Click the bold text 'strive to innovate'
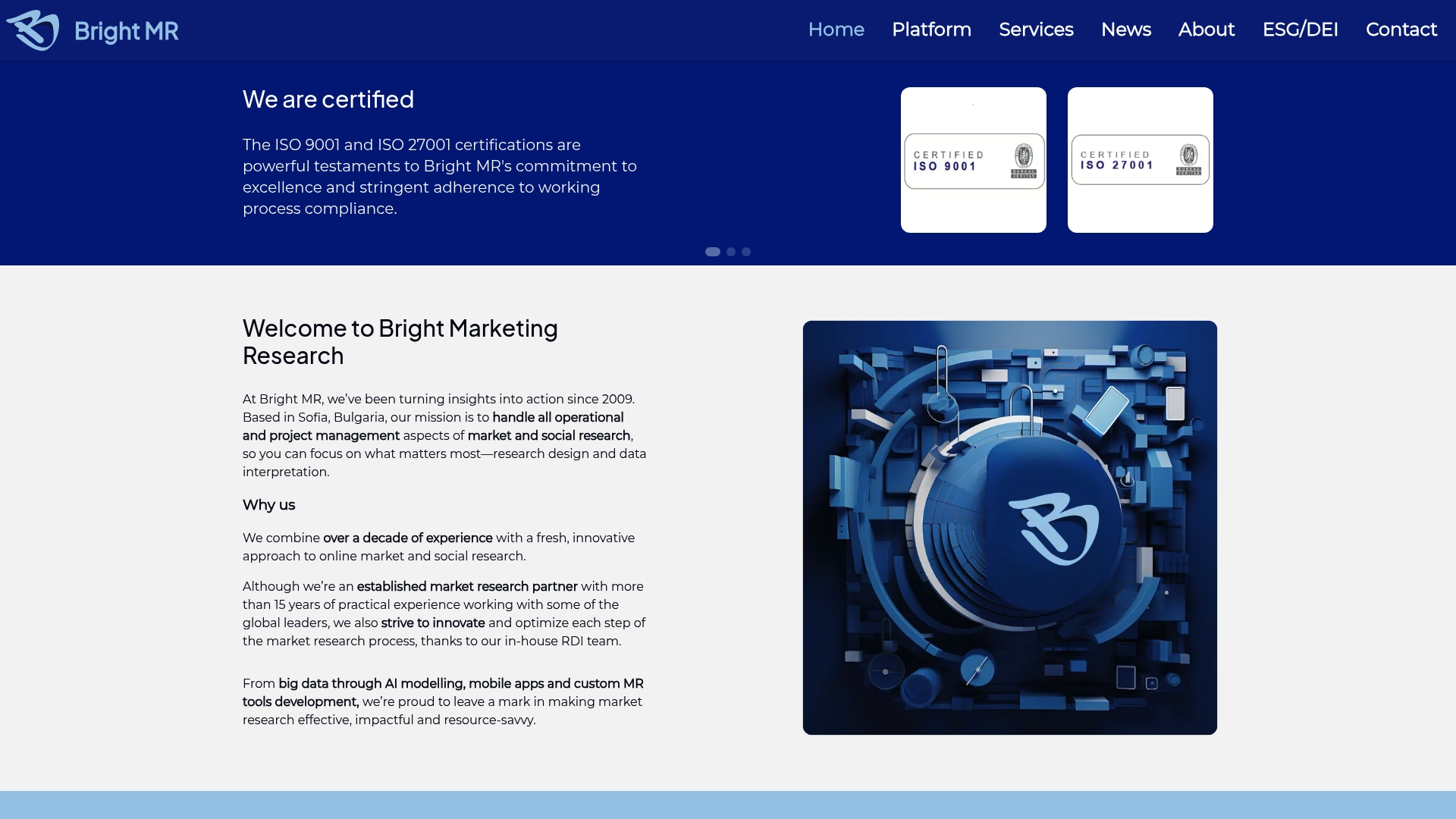 [x=433, y=623]
